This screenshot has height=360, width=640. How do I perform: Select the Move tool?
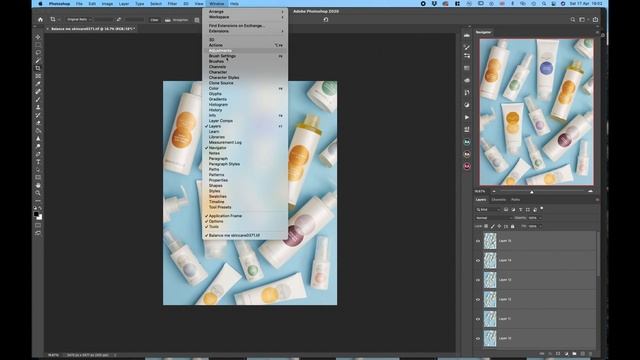[x=38, y=37]
